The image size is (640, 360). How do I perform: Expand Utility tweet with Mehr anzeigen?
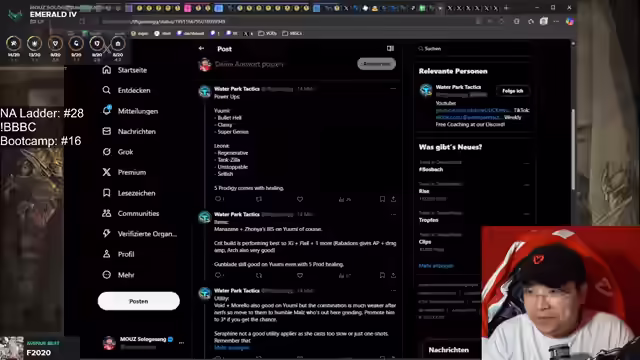[231, 348]
